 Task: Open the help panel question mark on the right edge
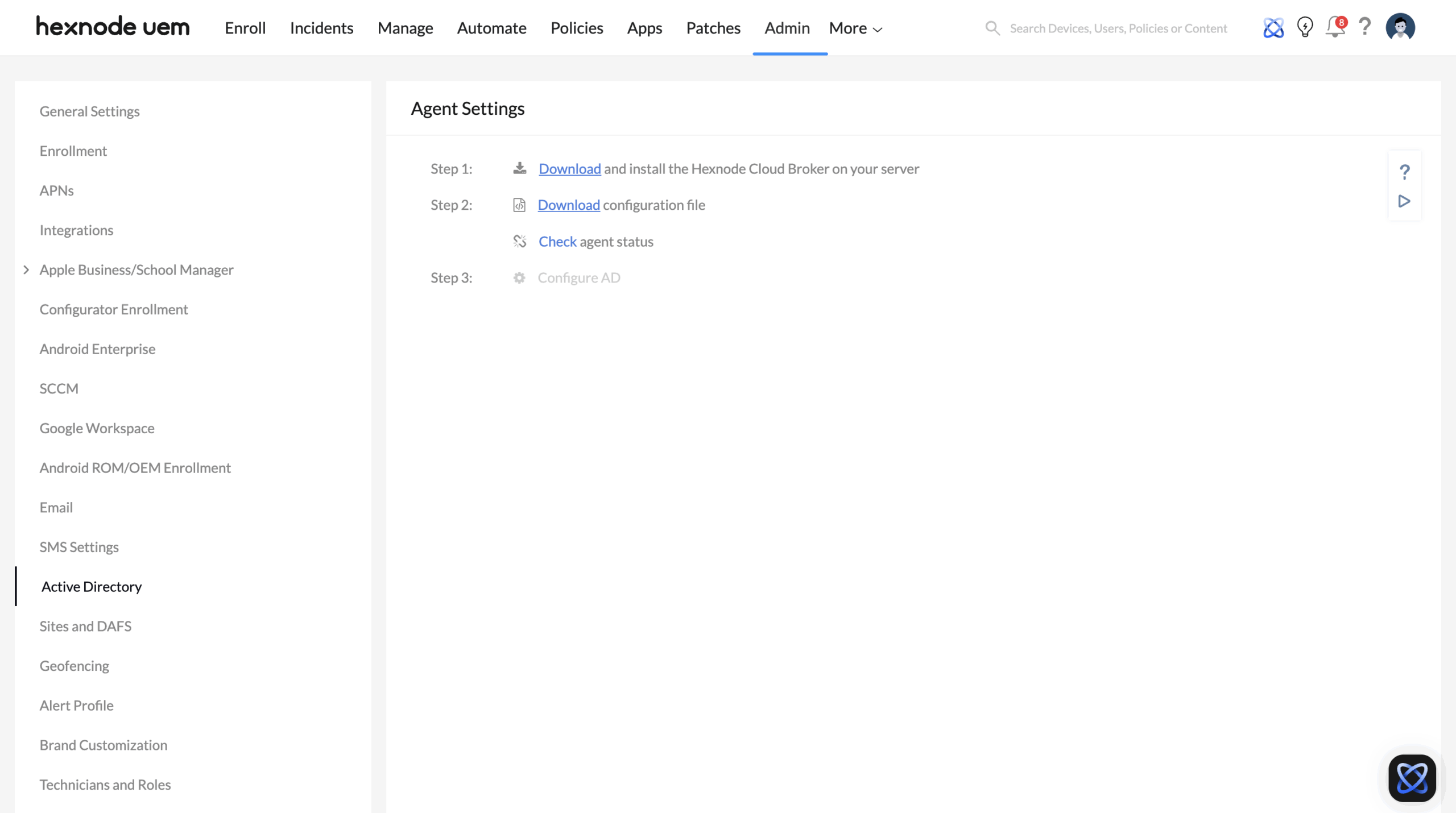pyautogui.click(x=1404, y=172)
